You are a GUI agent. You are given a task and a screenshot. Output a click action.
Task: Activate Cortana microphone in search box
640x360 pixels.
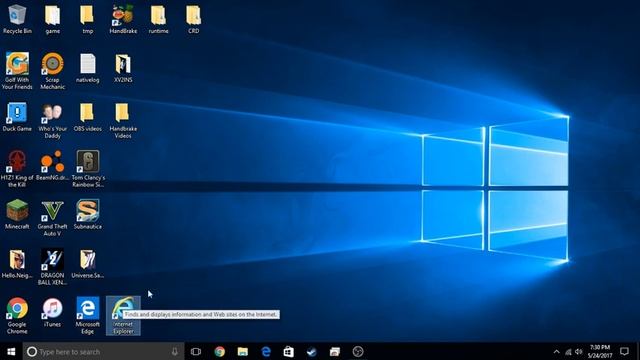pos(175,351)
